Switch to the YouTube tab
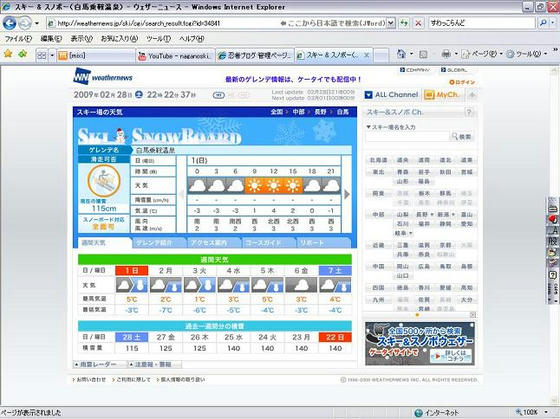 [175, 56]
